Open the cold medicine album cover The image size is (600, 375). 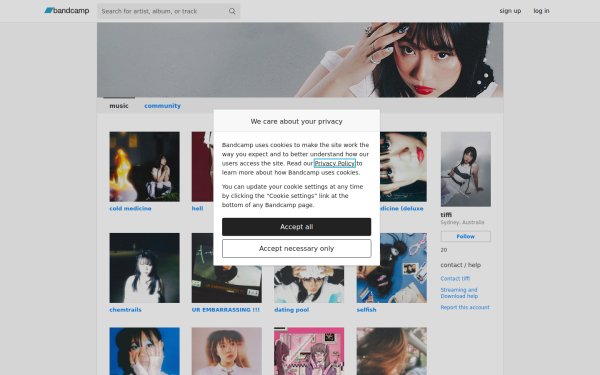[x=144, y=167]
